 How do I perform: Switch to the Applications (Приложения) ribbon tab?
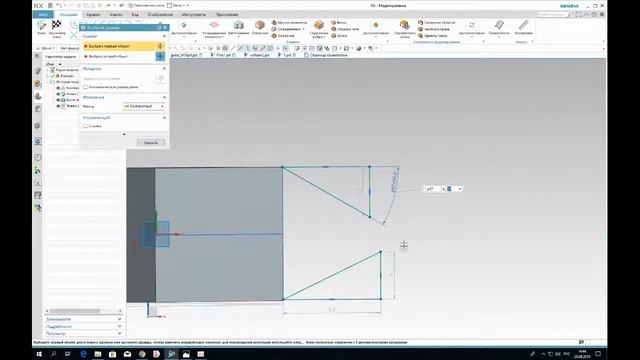click(x=227, y=14)
